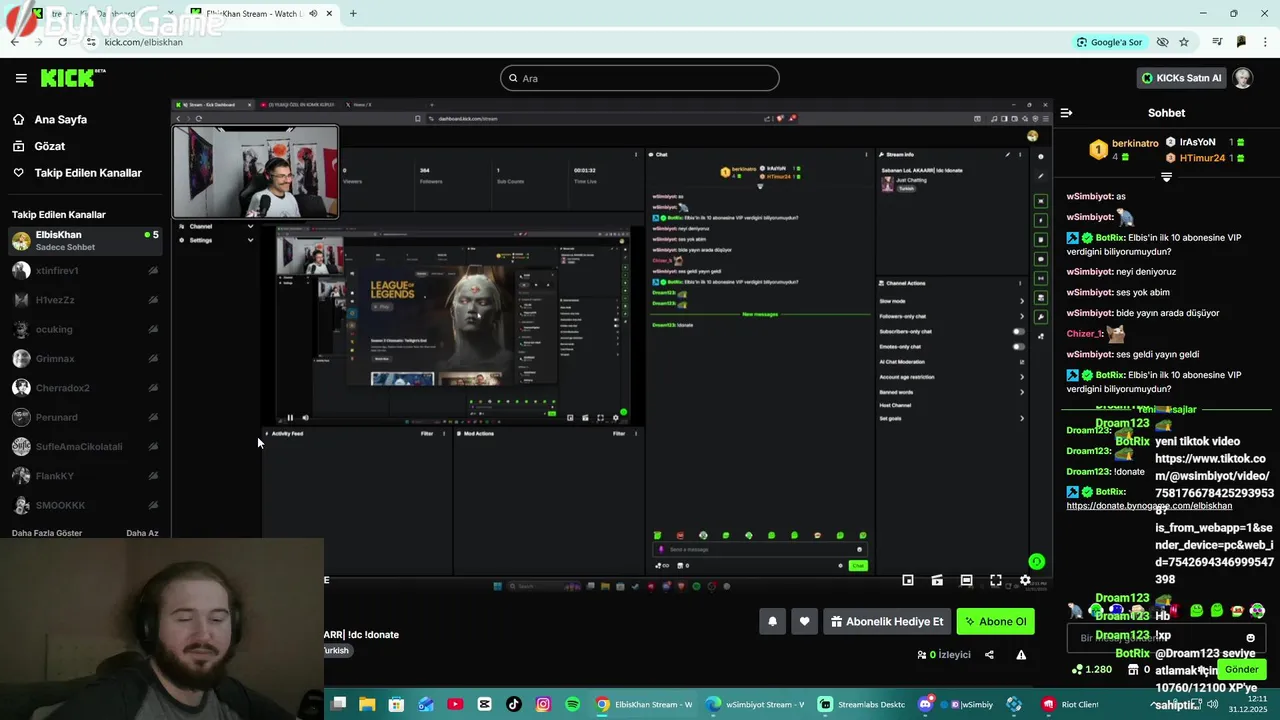Image resolution: width=1280 pixels, height=720 pixels.
Task: Bookmark page with star icon
Action: tap(1184, 42)
